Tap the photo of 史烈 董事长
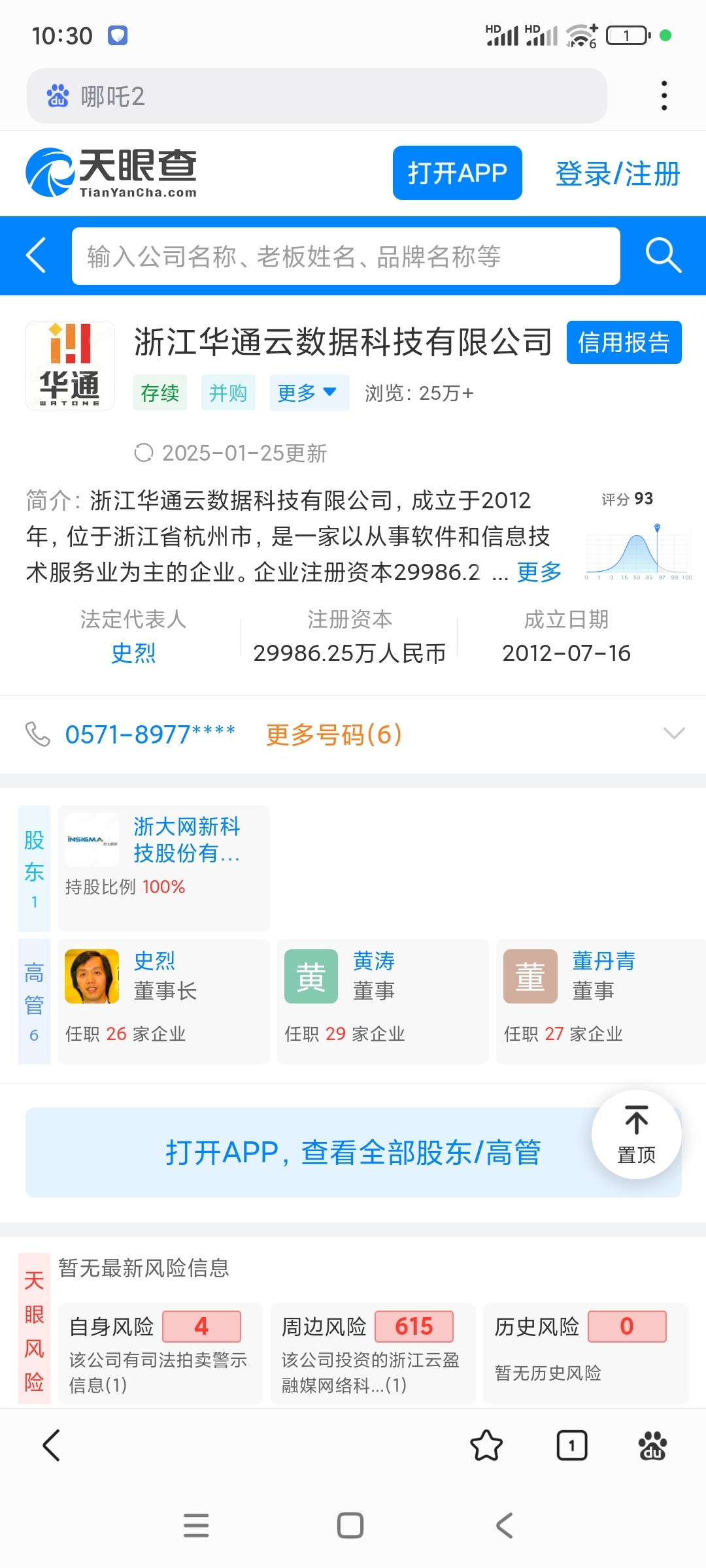 92,976
